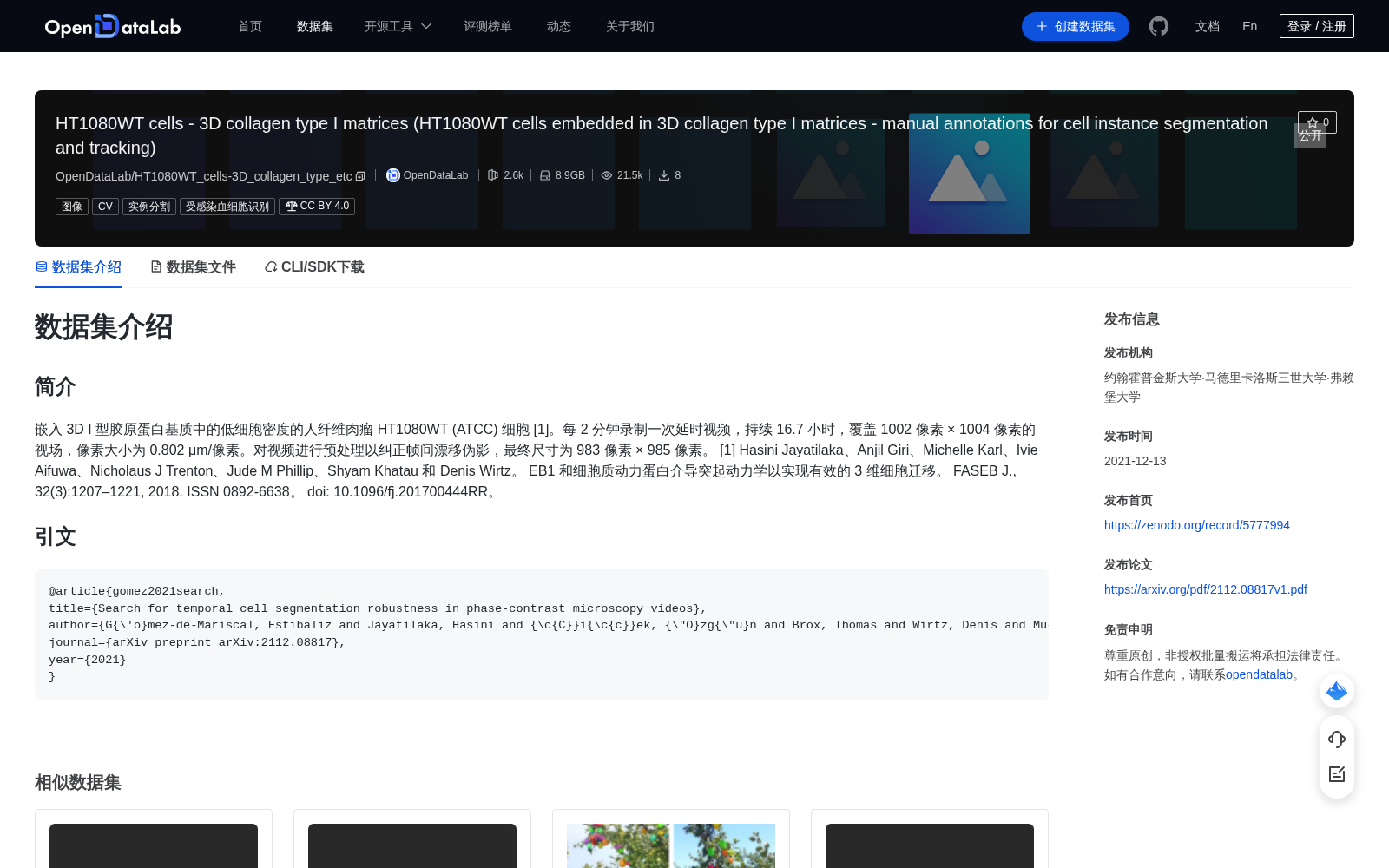The width and height of the screenshot is (1389, 868).
Task: Click the OpenDataLab publisher avatar
Action: (x=393, y=175)
